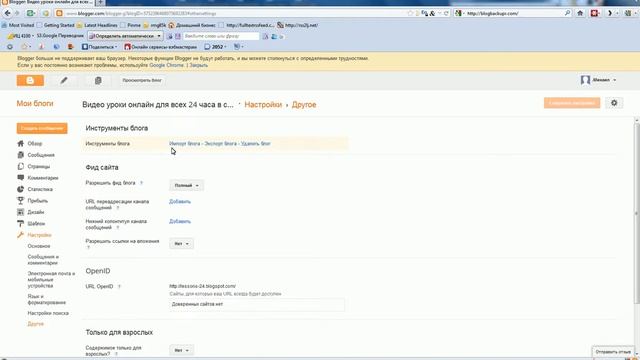This screenshot has height=360, width=640.
Task: Click the 'Экспорт блога' link
Action: [220, 144]
